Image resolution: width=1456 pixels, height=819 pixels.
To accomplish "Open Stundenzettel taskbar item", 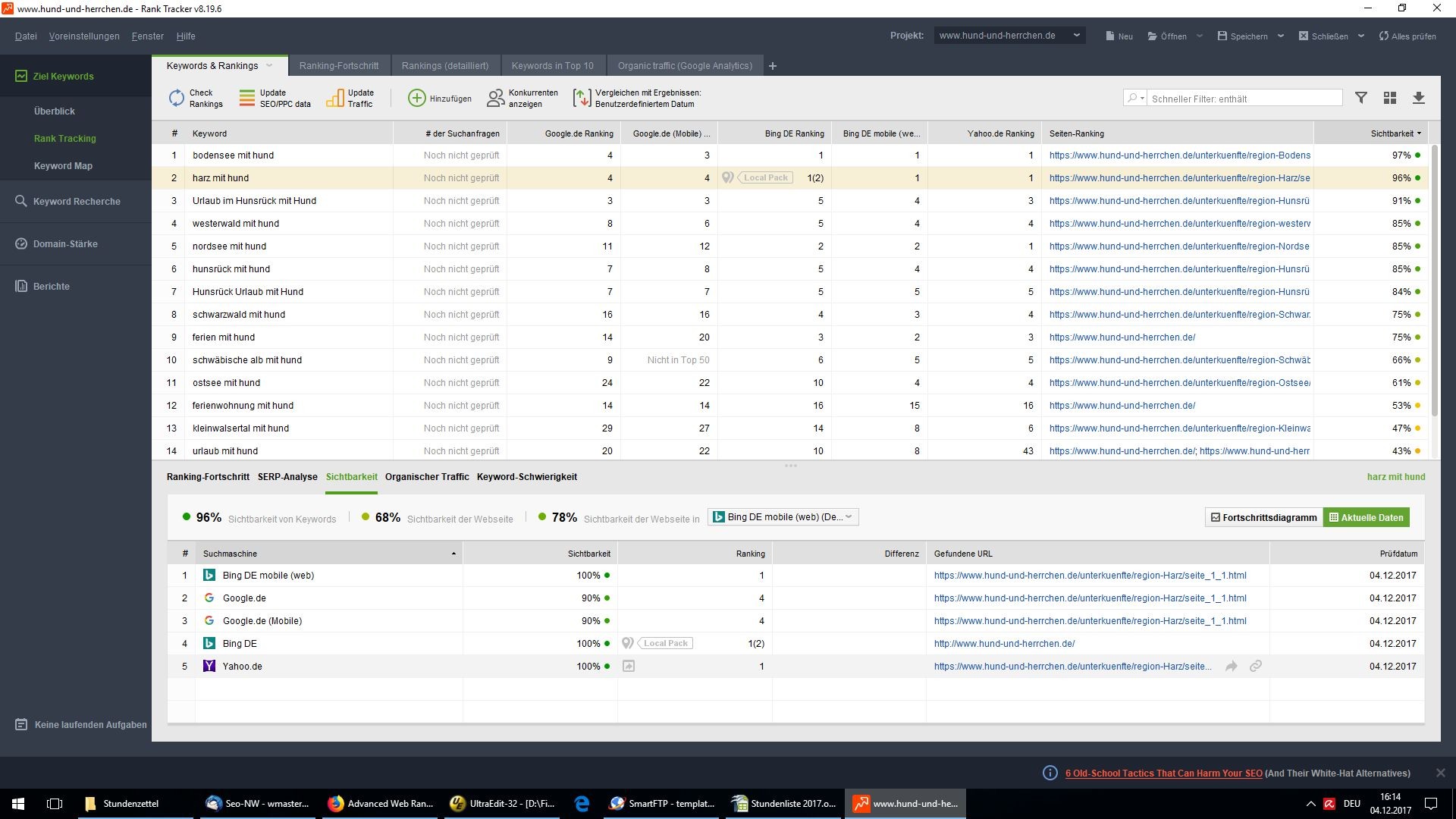I will click(x=135, y=804).
